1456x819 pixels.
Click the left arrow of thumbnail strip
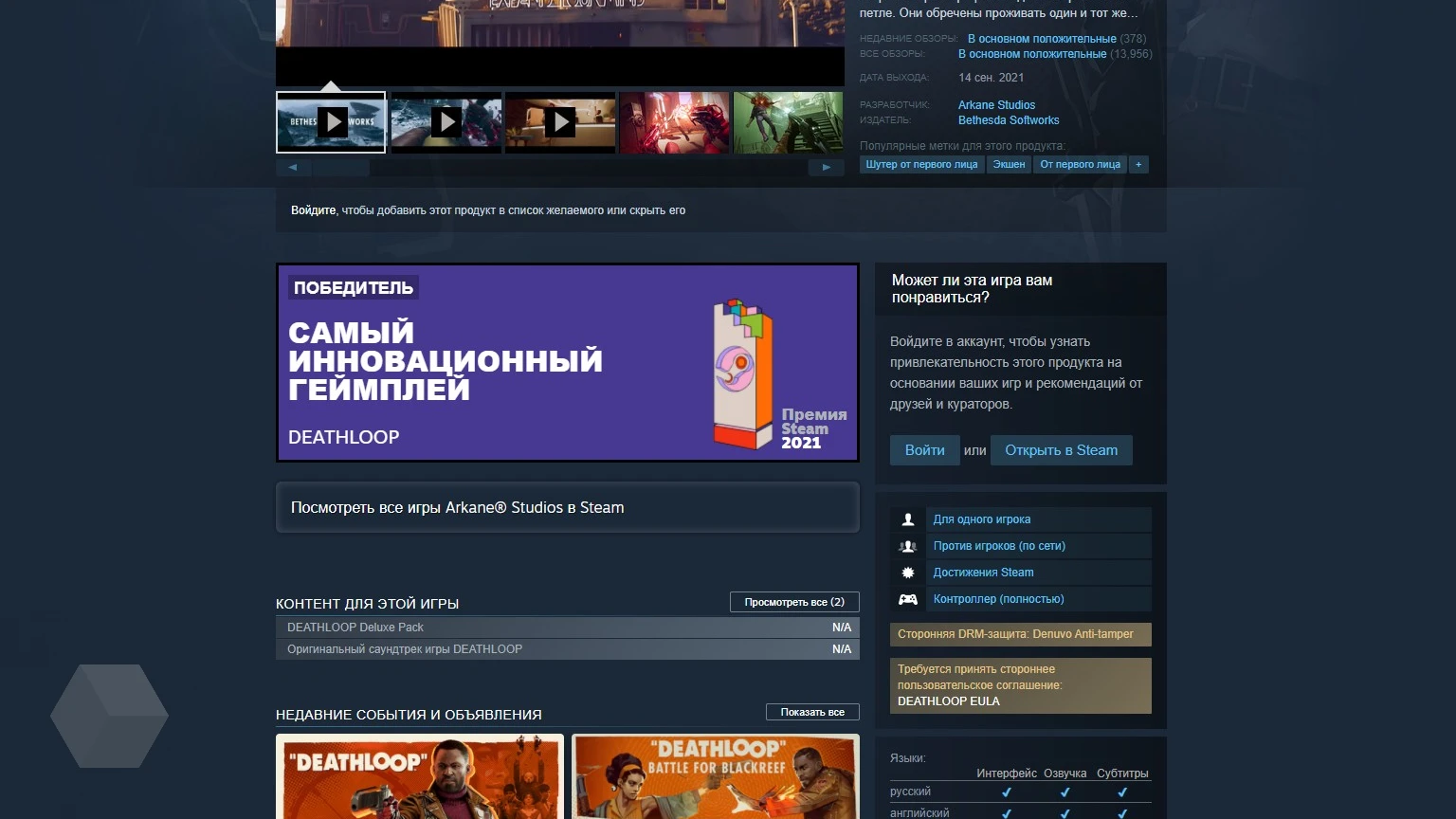(x=293, y=167)
